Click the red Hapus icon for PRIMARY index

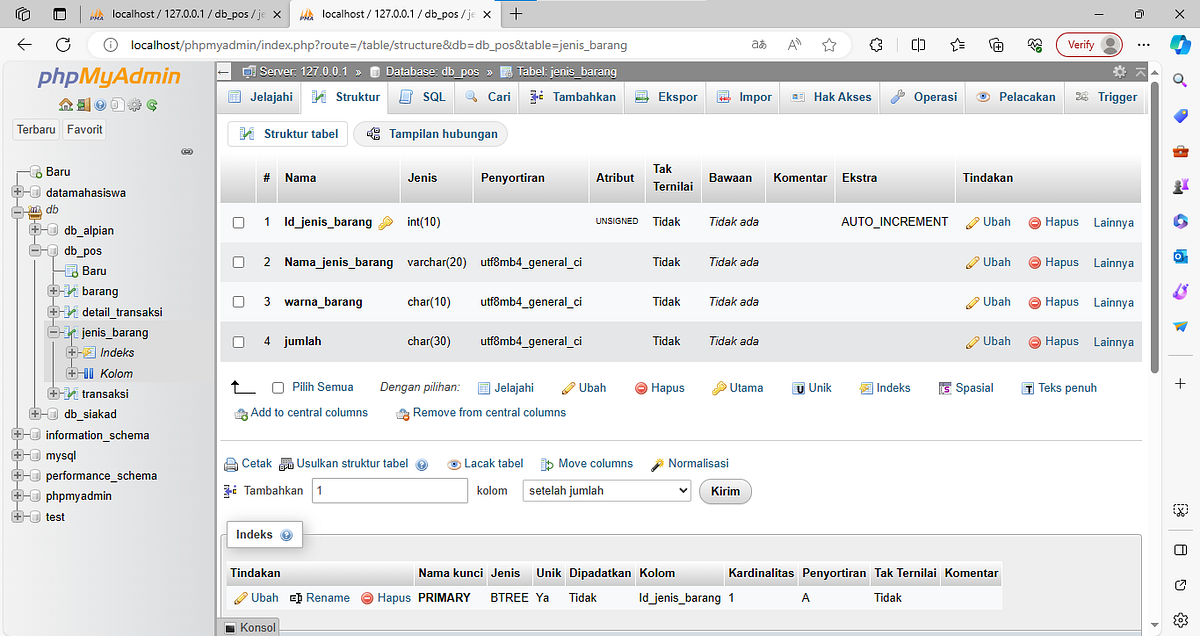(367, 598)
